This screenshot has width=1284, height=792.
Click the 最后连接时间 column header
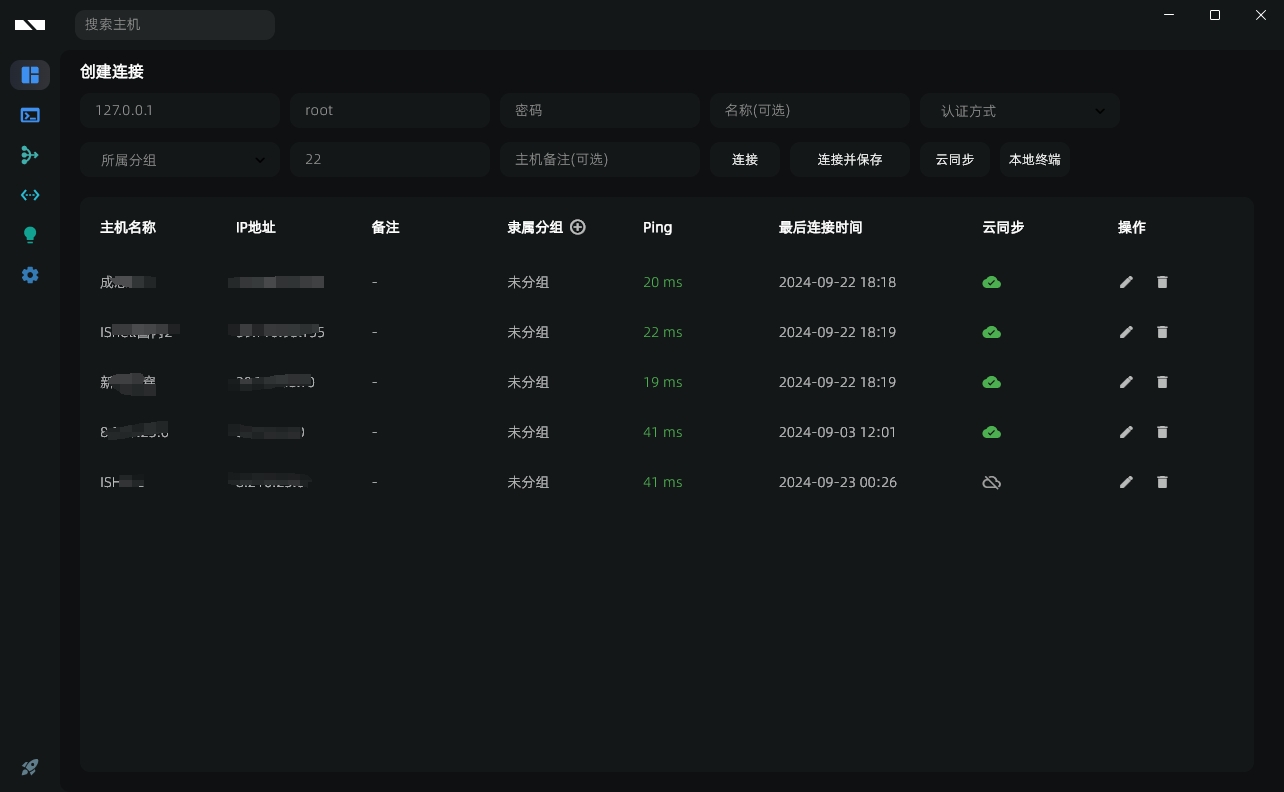click(821, 227)
